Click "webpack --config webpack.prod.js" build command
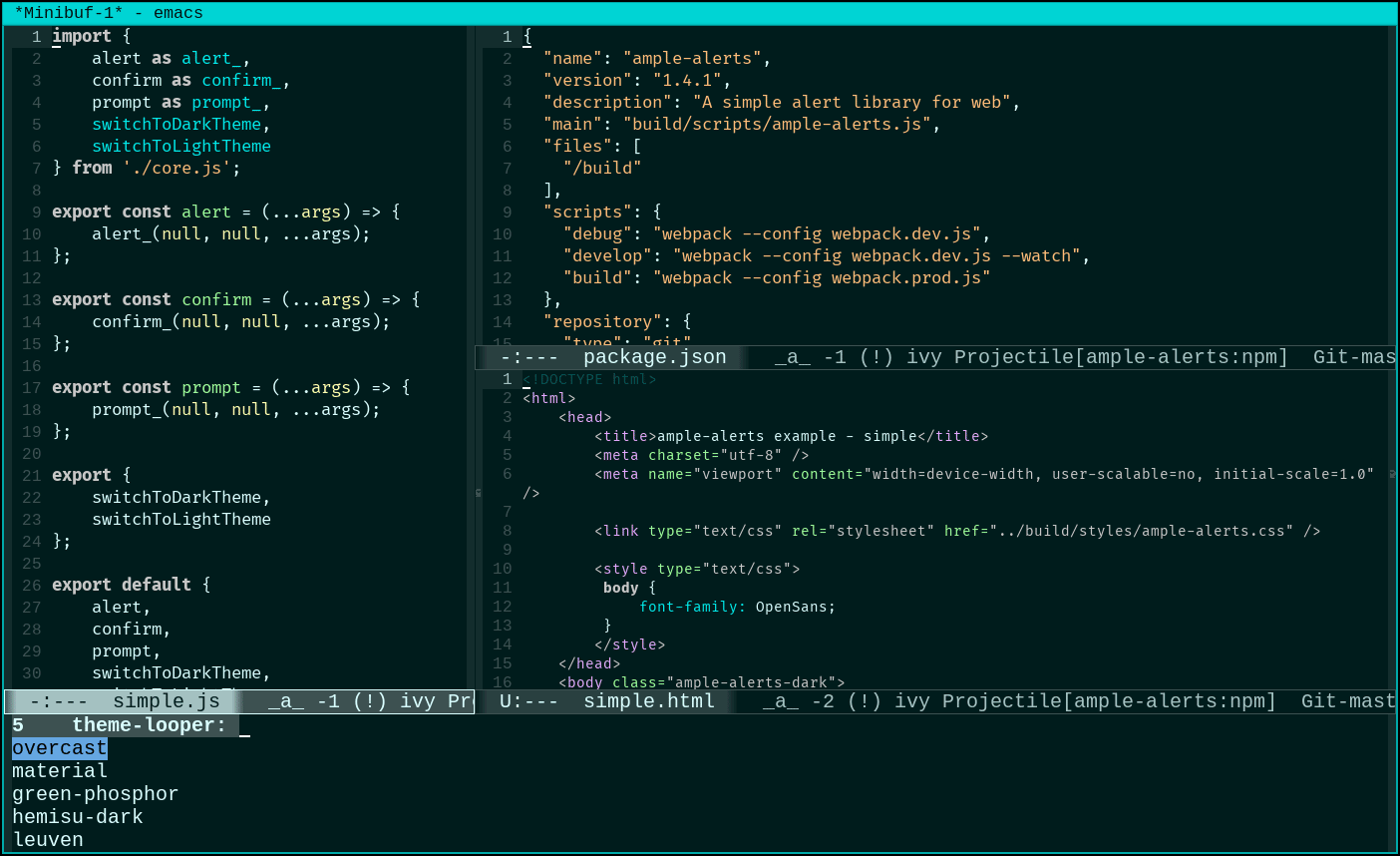Screen dimensions: 1400x856 (x=822, y=277)
